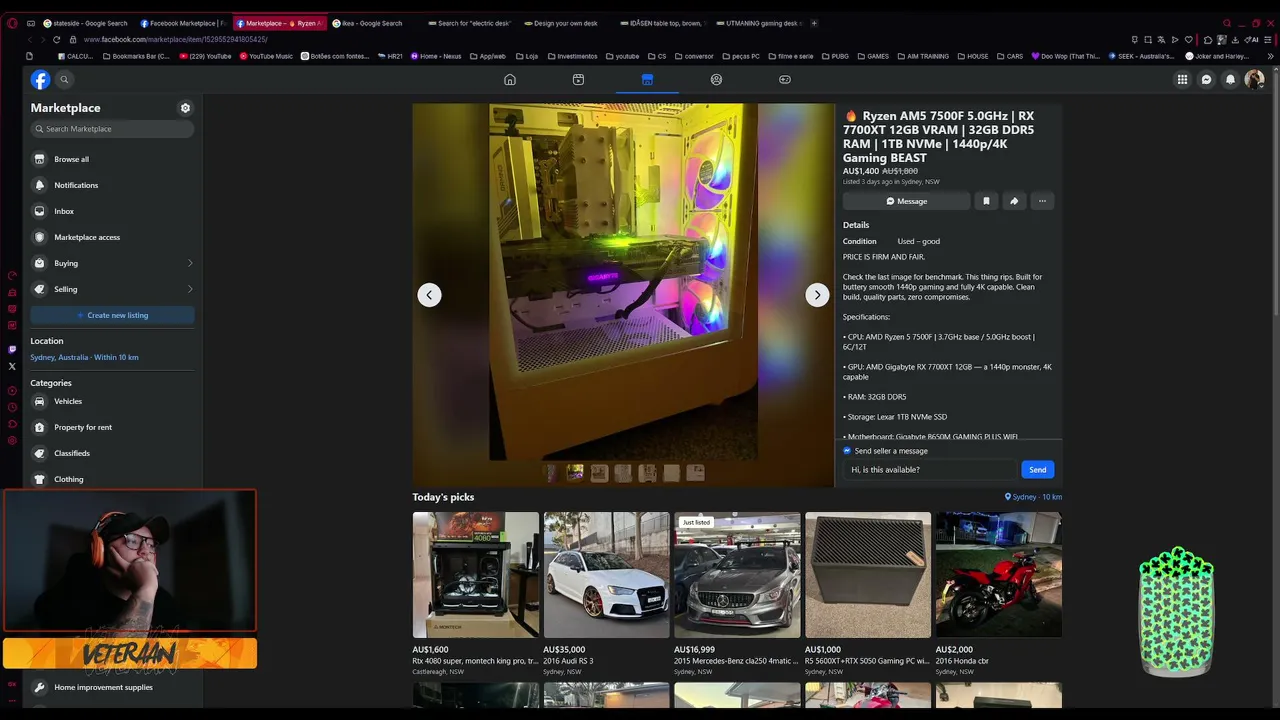
Task: Change location Sydney, Australia · Within 10 km
Action: tap(84, 357)
